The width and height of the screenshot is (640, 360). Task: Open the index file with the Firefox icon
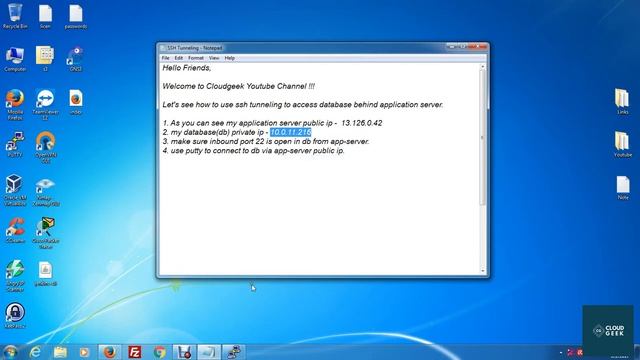(76, 102)
